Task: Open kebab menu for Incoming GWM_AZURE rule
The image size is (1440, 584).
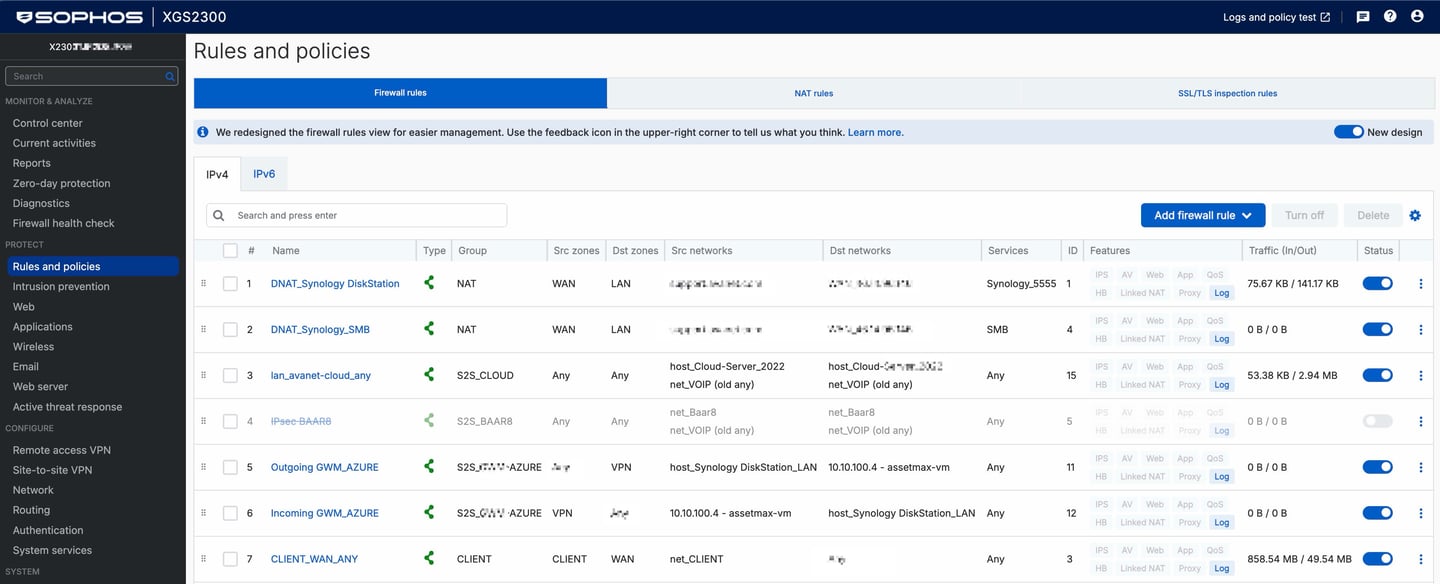Action: (x=1421, y=514)
